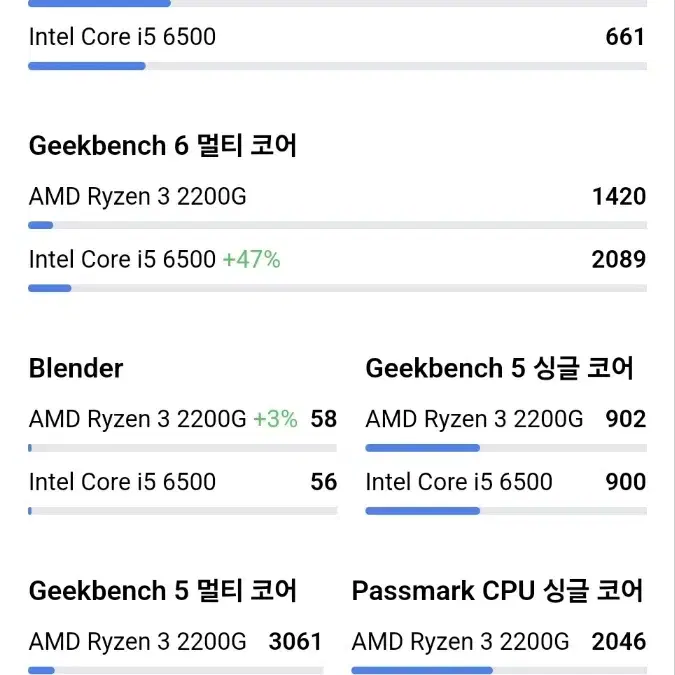The width and height of the screenshot is (675, 675).
Task: Click the Passmark score 2046
Action: (619, 641)
